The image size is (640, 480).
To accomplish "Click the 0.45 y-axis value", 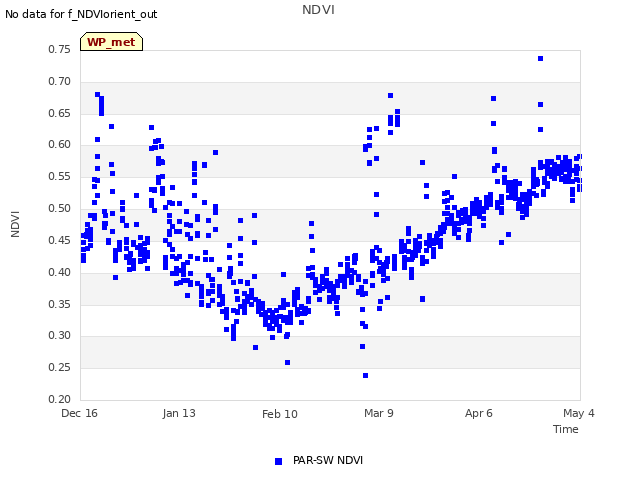I will [x=60, y=240].
